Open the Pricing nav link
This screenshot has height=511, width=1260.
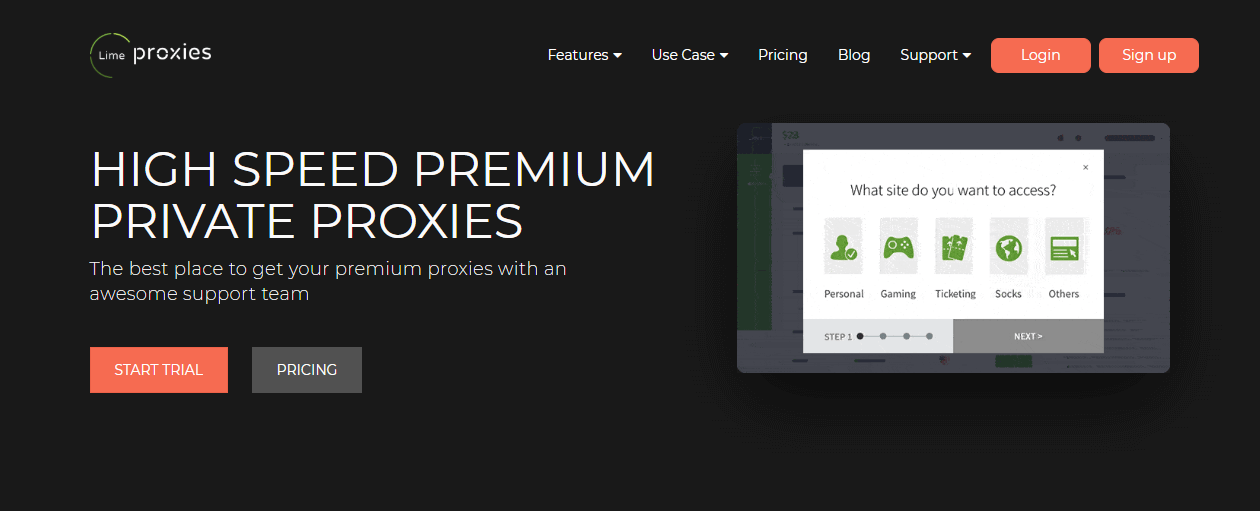(783, 55)
